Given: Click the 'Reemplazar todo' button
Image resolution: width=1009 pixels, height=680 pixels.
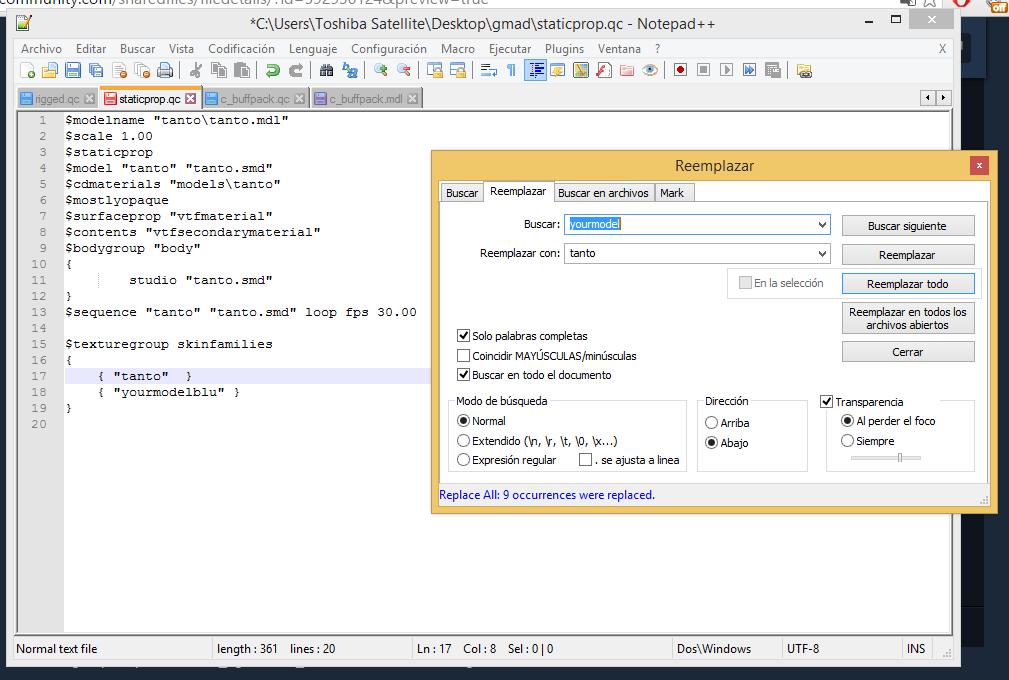Looking at the screenshot, I should tap(907, 283).
